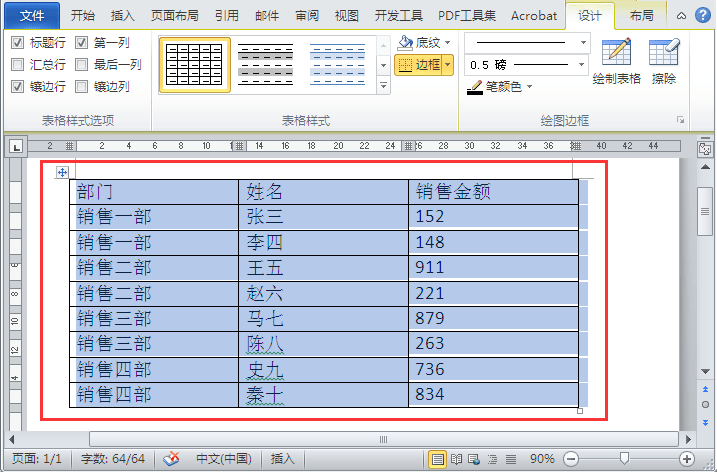This screenshot has width=717, height=472.
Task: Switch to the Page Layout (页面布局) tab
Action: pos(175,16)
